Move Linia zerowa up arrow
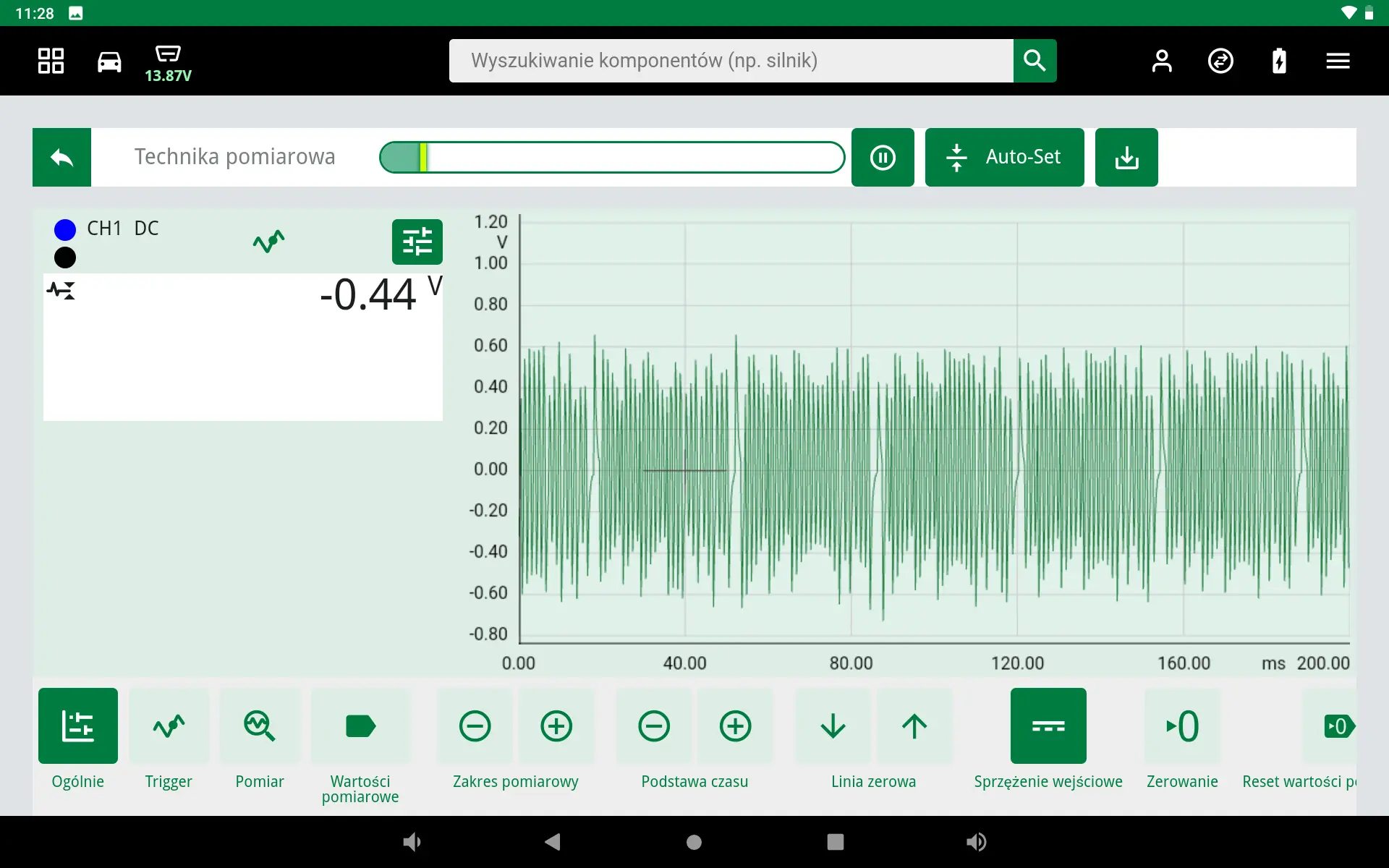This screenshot has width=1389, height=868. 914,726
